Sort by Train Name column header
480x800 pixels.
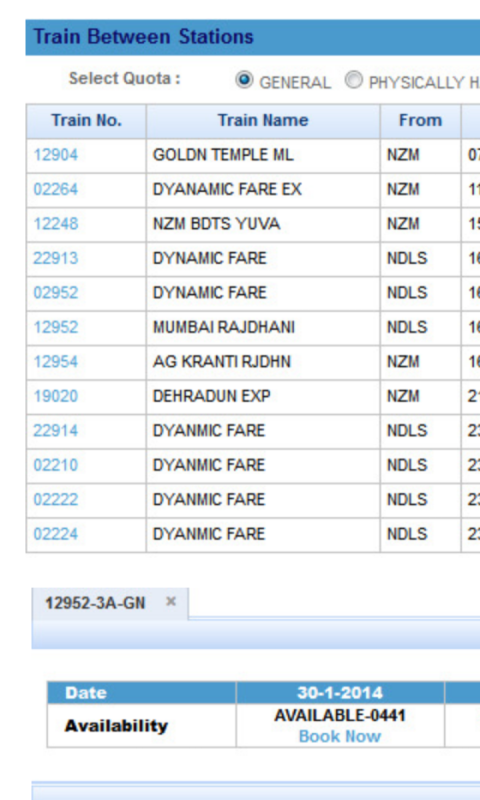pyautogui.click(x=263, y=121)
